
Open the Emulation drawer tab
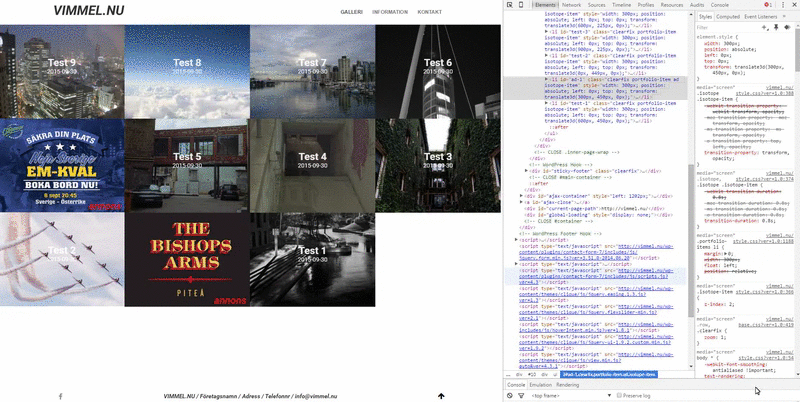(x=540, y=385)
